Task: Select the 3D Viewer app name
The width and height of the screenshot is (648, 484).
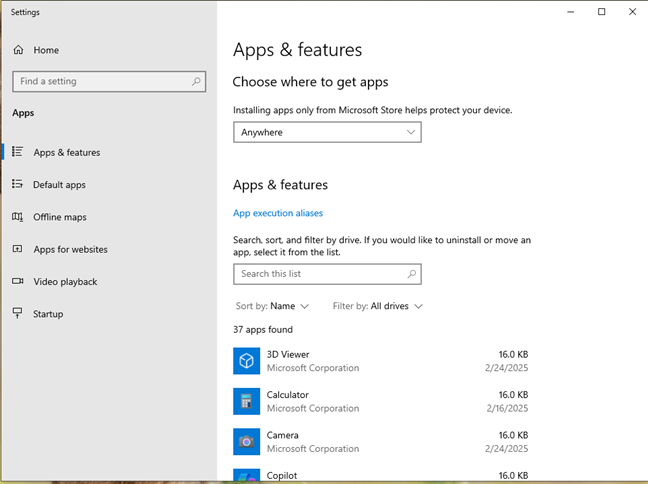Action: [x=288, y=355]
